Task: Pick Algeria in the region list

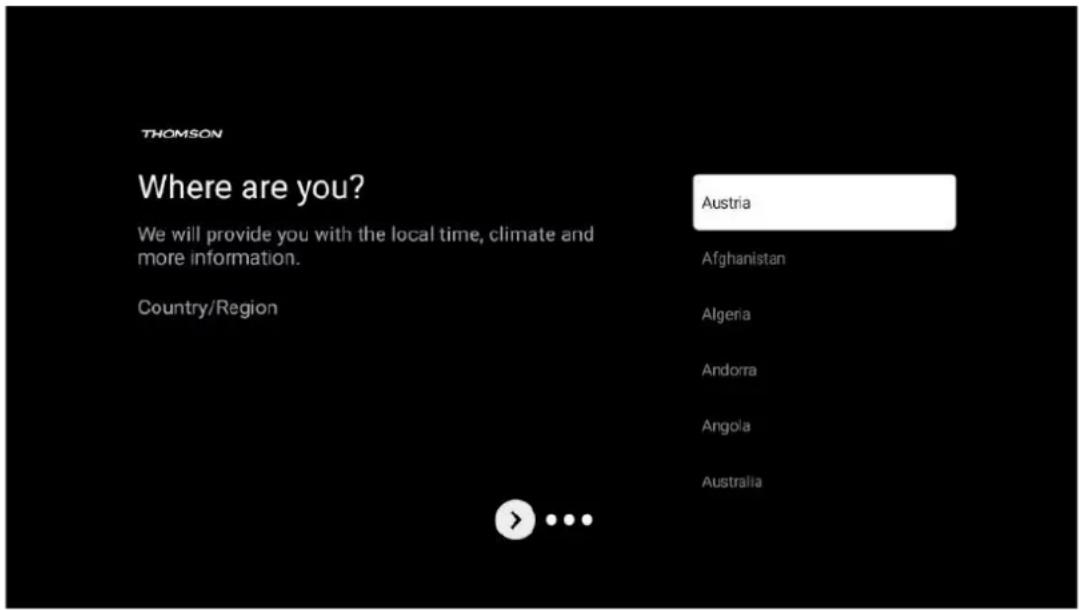Action: [725, 315]
